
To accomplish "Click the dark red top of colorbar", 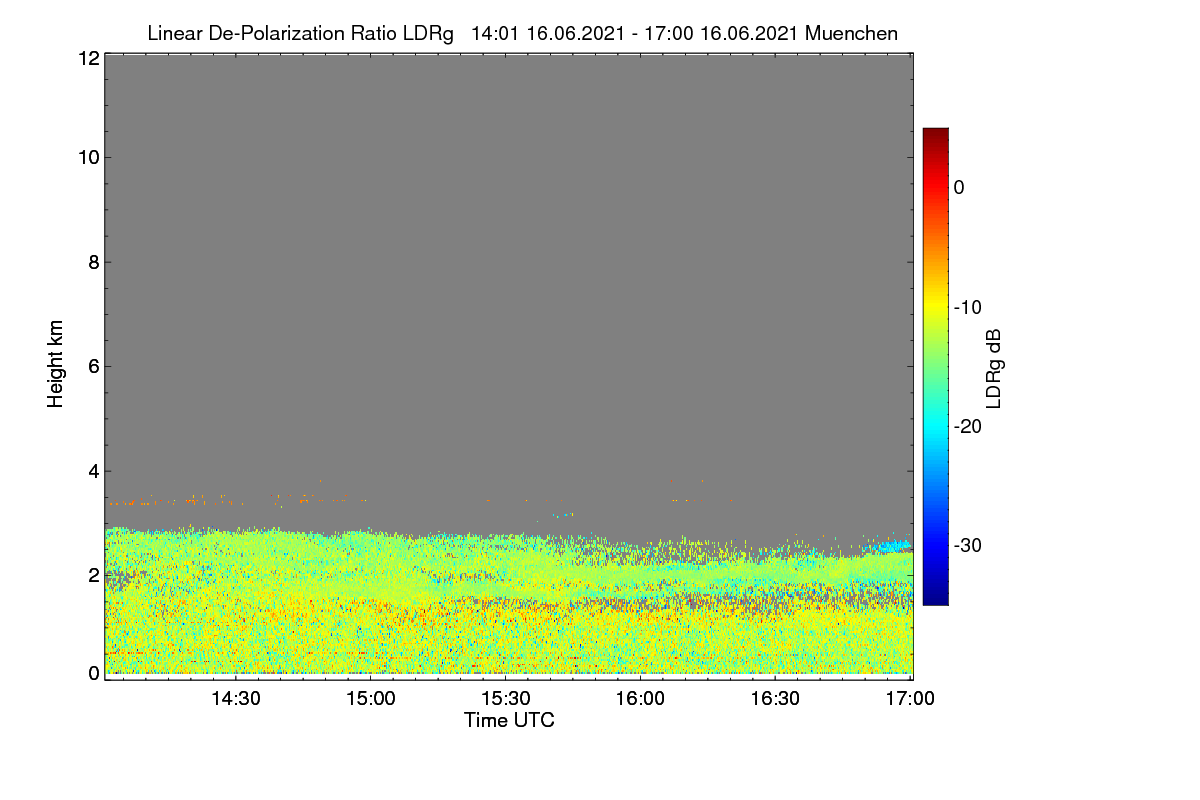I will coord(935,134).
